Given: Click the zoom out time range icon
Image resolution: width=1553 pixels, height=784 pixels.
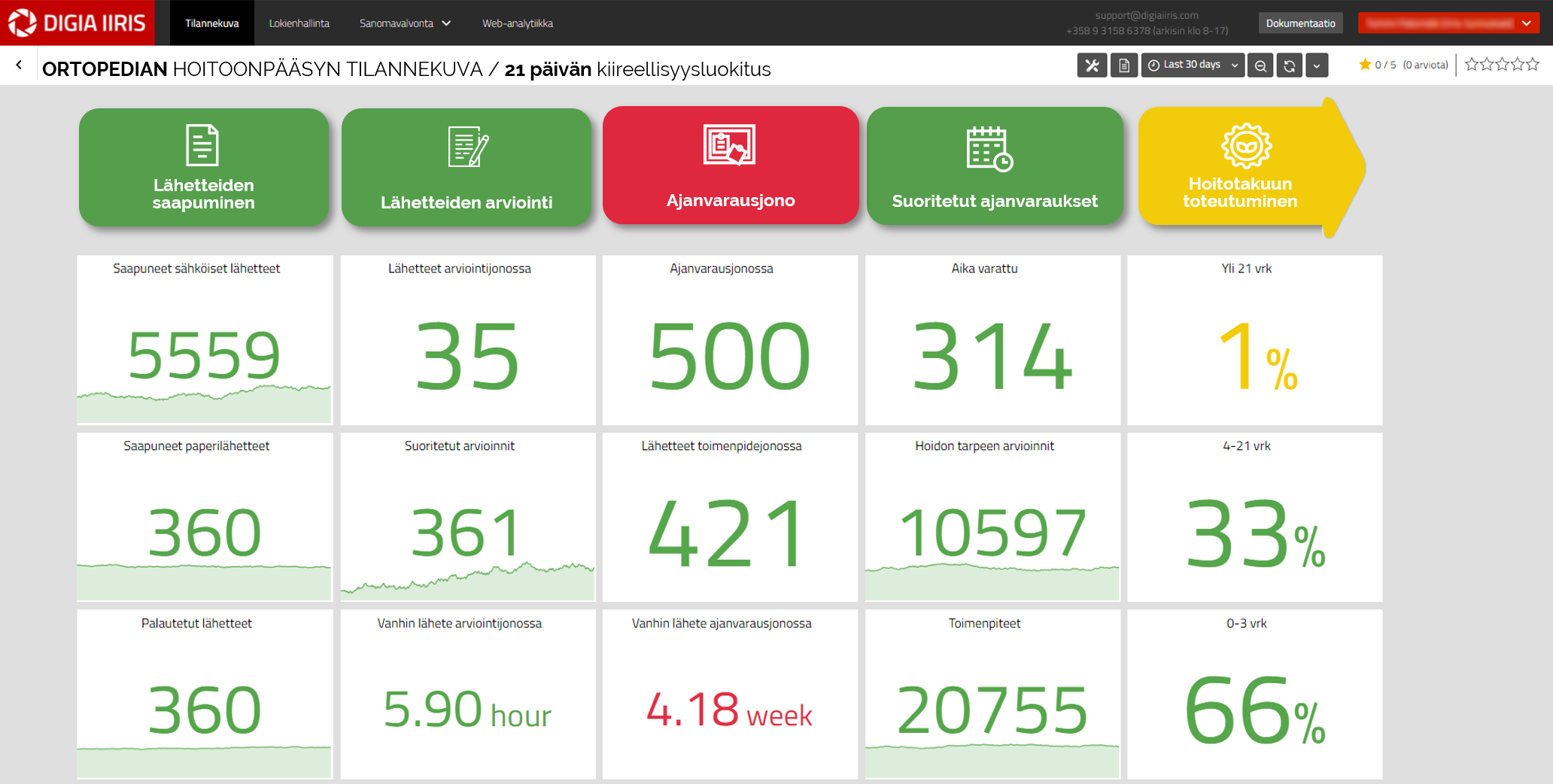Looking at the screenshot, I should coord(1260,65).
